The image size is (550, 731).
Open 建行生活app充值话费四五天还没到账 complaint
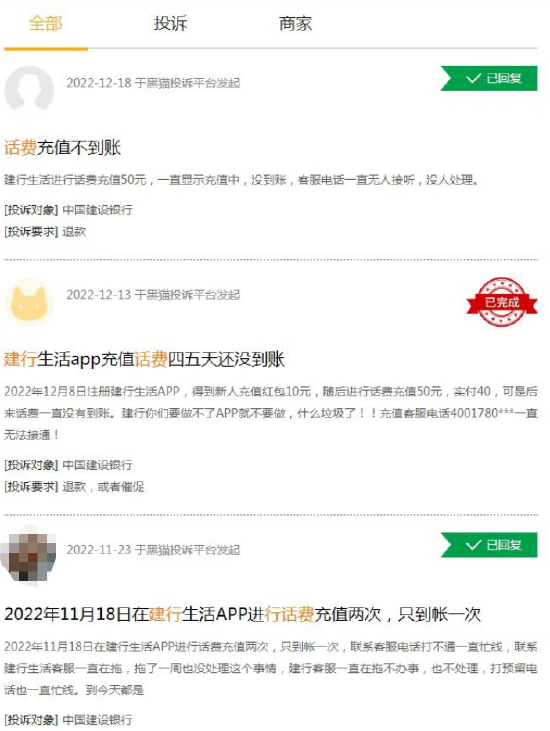(144, 359)
